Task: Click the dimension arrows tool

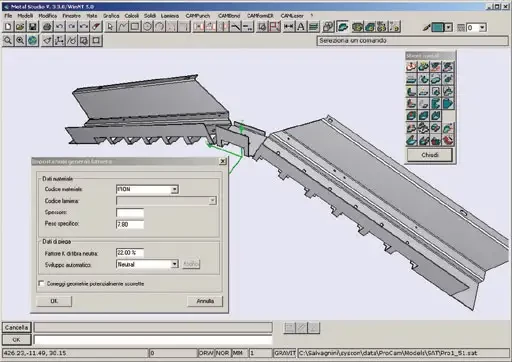Action: click(289, 27)
